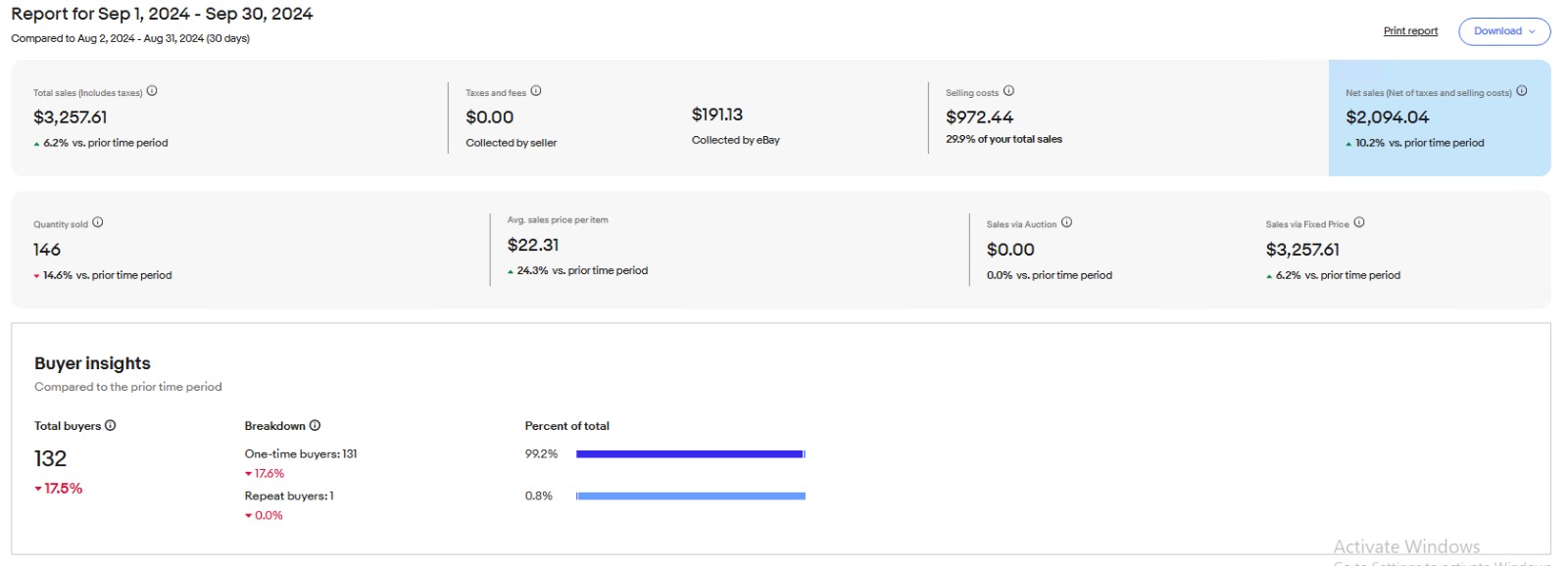This screenshot has height=566, width=1568.
Task: Open the Download dropdown button
Action: point(1504,31)
